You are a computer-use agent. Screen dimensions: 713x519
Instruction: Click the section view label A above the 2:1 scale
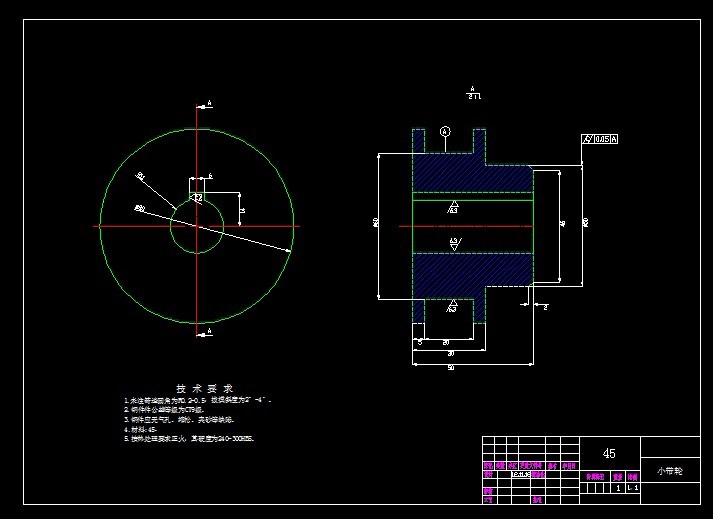click(472, 89)
